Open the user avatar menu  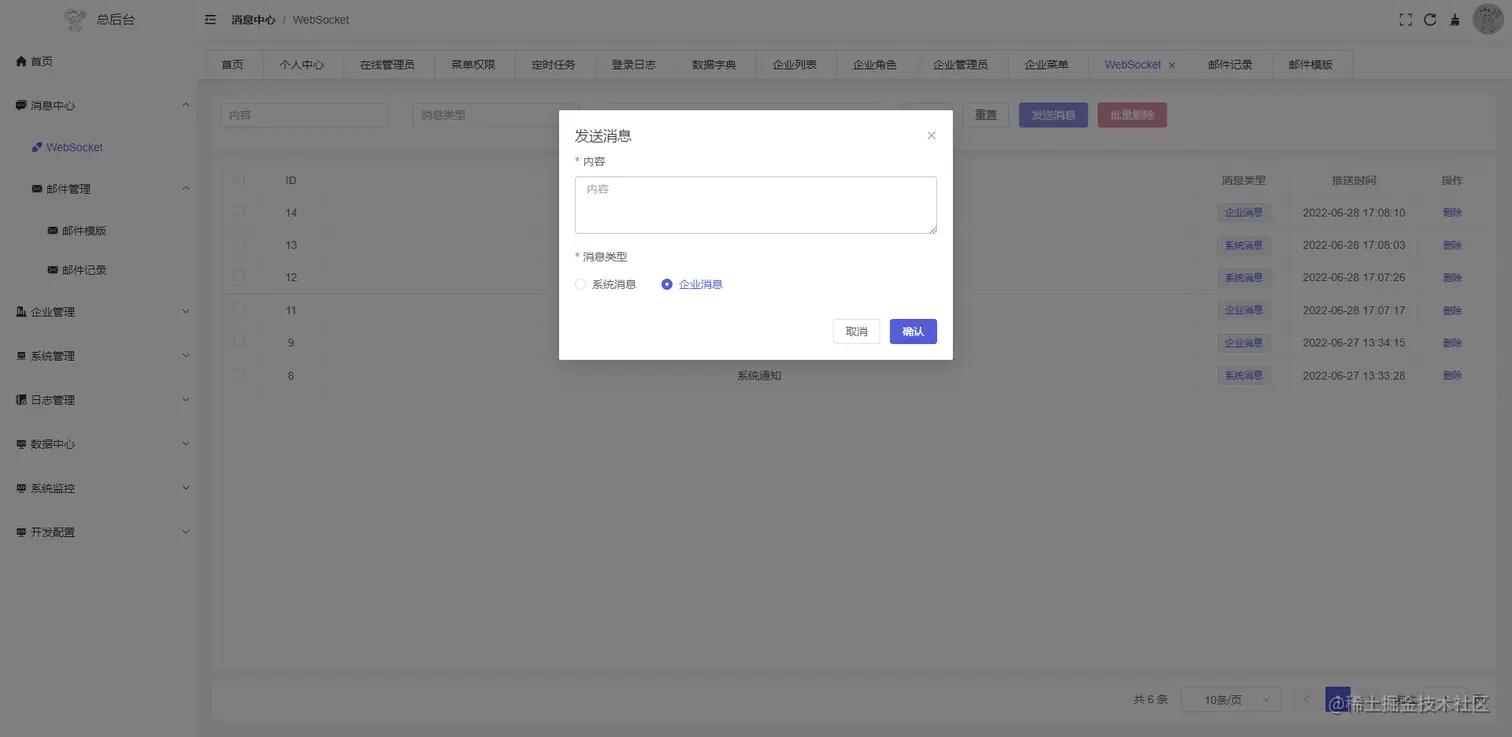click(x=1488, y=18)
